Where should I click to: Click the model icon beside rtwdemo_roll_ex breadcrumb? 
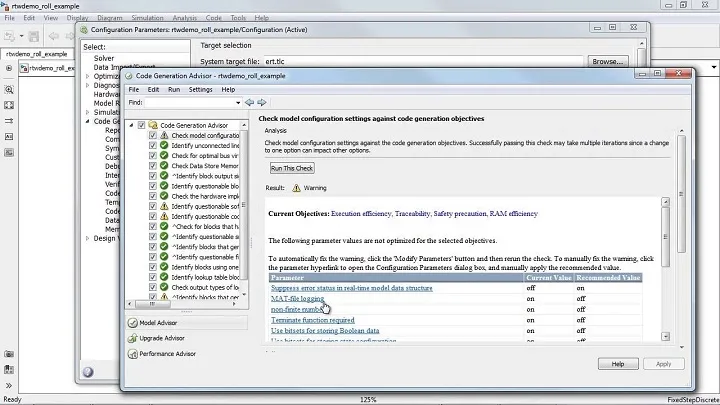tap(24, 68)
